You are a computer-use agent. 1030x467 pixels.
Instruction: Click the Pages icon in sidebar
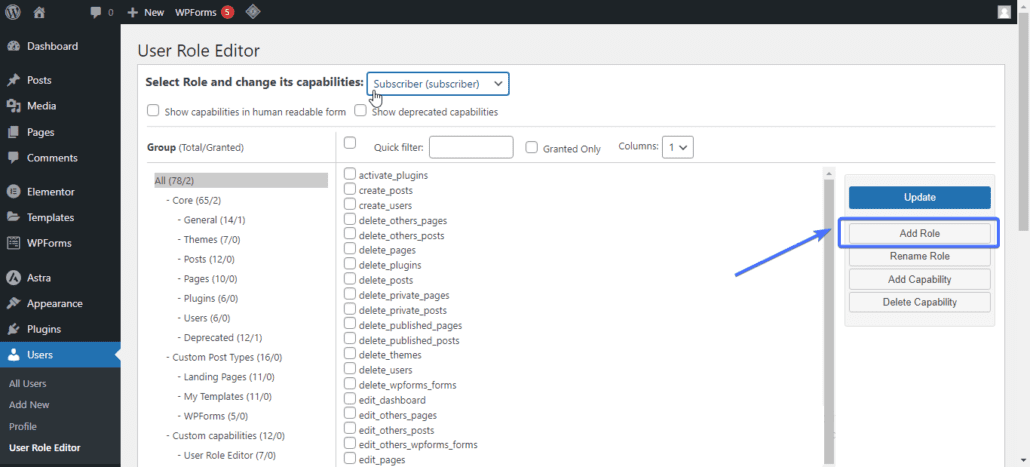[13, 132]
